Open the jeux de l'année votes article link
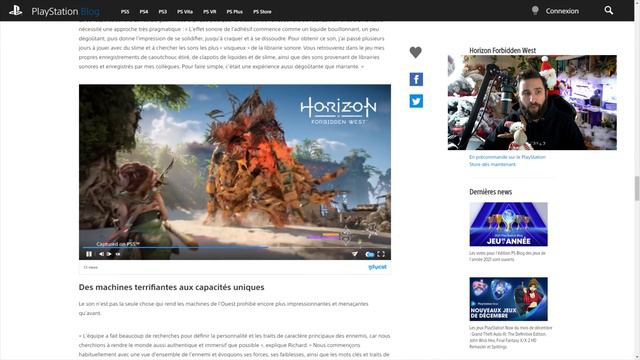The height and width of the screenshot is (360, 640). pos(507,256)
